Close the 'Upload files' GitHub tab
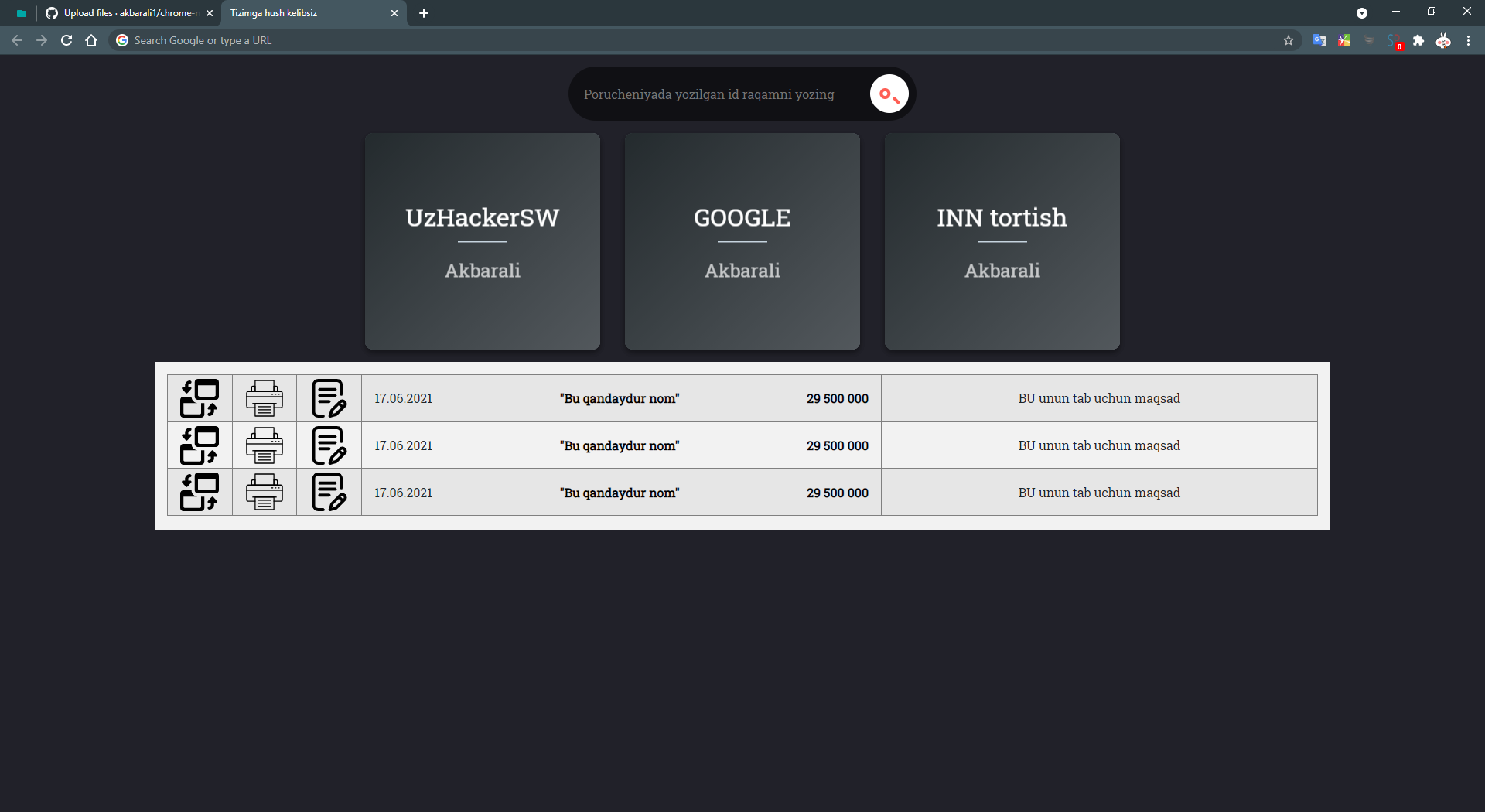 pos(209,13)
